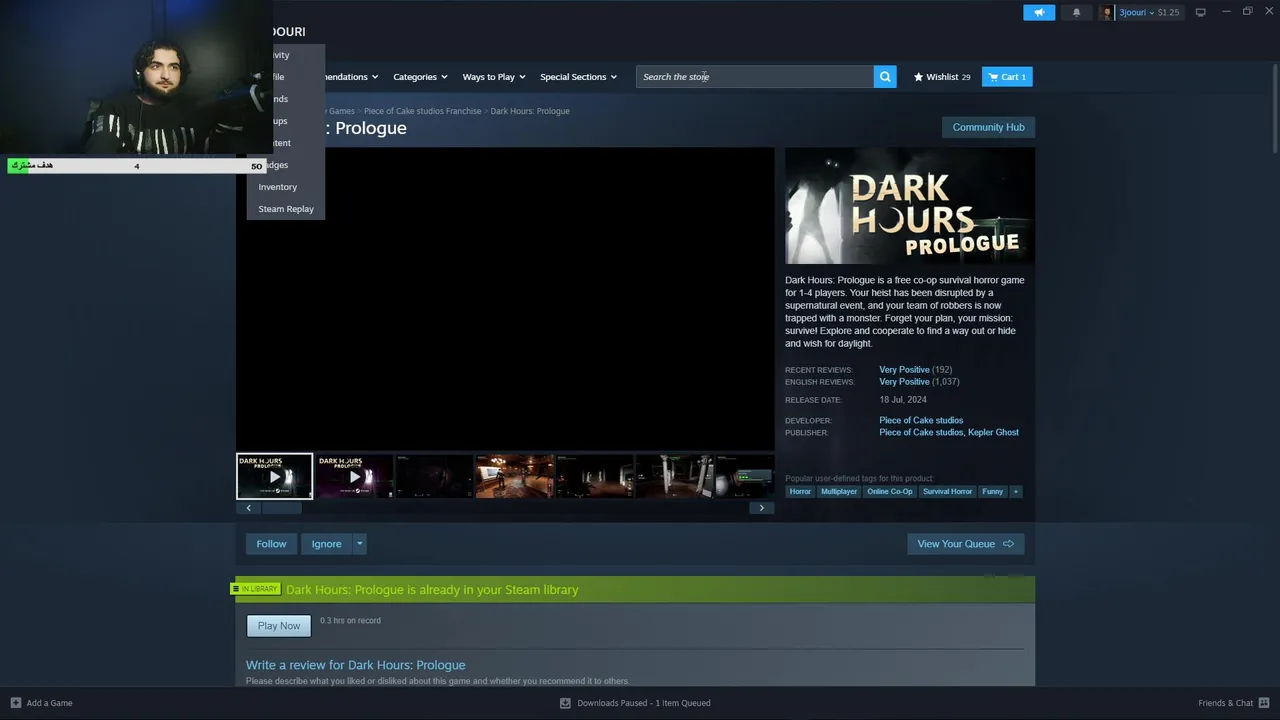The image size is (1280, 720).
Task: Click the IN LIBRARY badge
Action: (257, 589)
